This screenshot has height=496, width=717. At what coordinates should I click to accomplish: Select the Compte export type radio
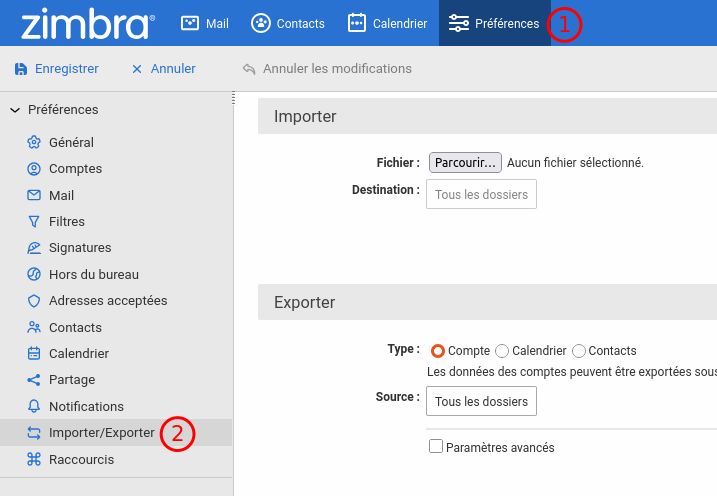tap(437, 351)
